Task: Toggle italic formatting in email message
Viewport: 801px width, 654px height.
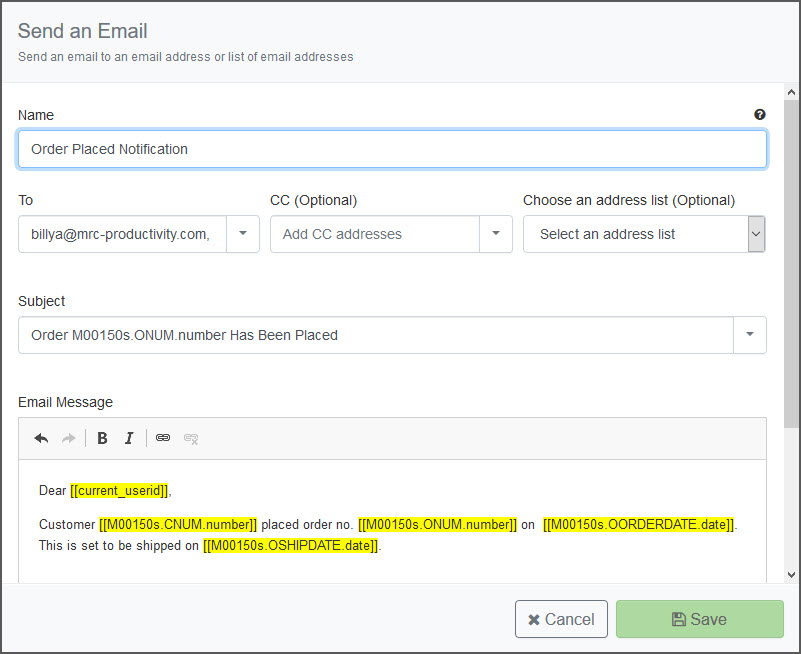Action: coord(129,438)
